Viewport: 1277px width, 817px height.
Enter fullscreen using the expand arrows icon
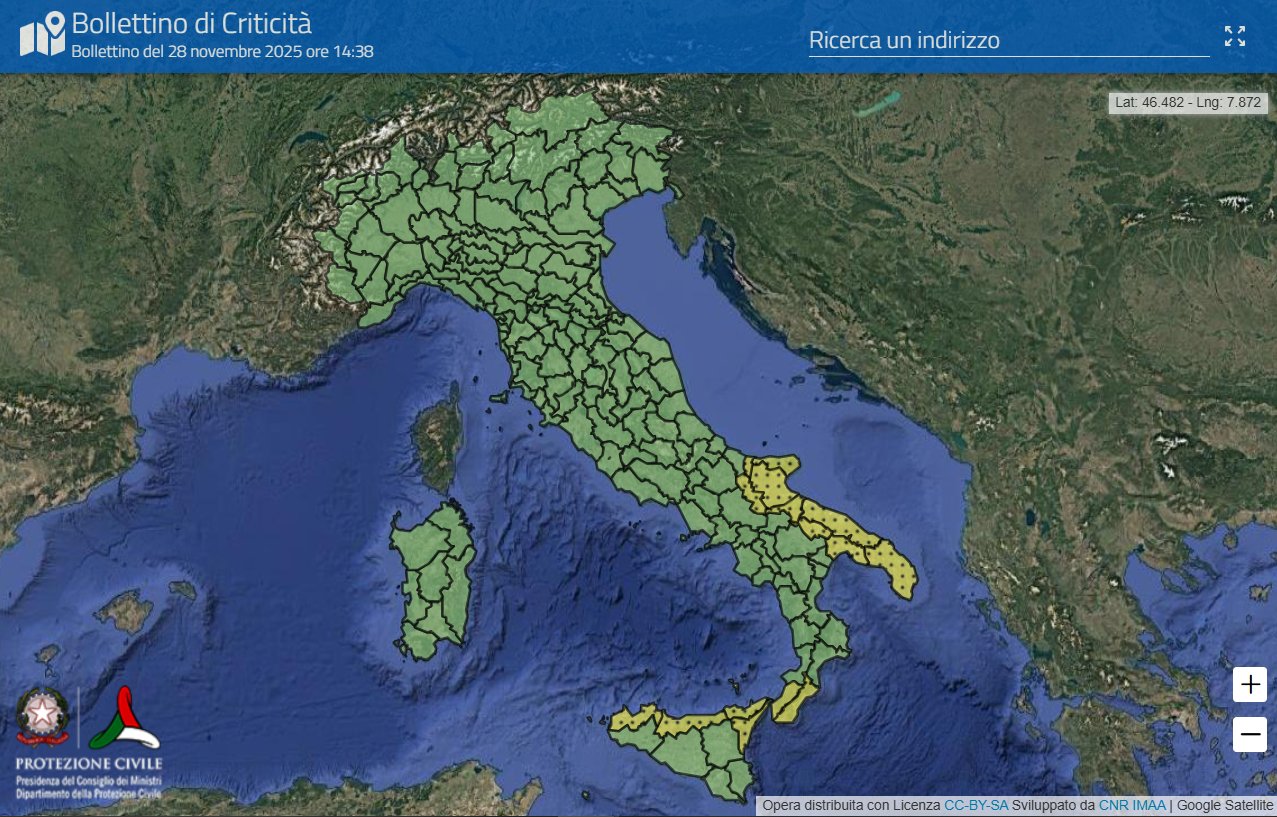[1235, 35]
